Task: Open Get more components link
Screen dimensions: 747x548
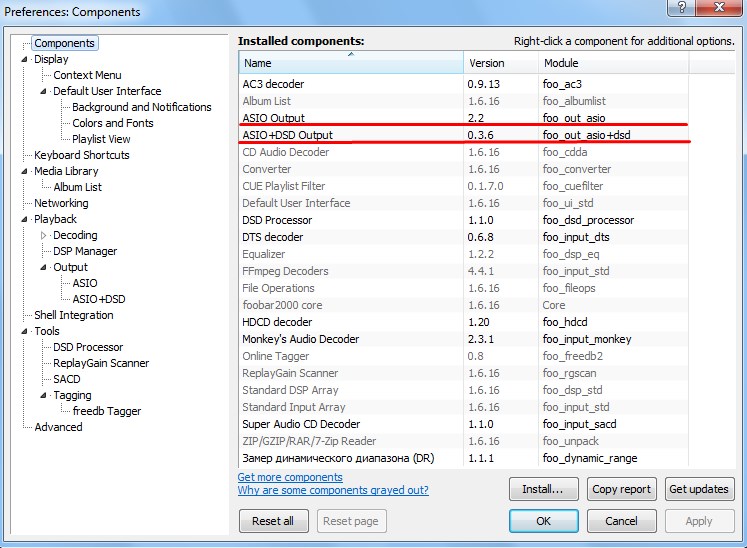Action: click(290, 477)
